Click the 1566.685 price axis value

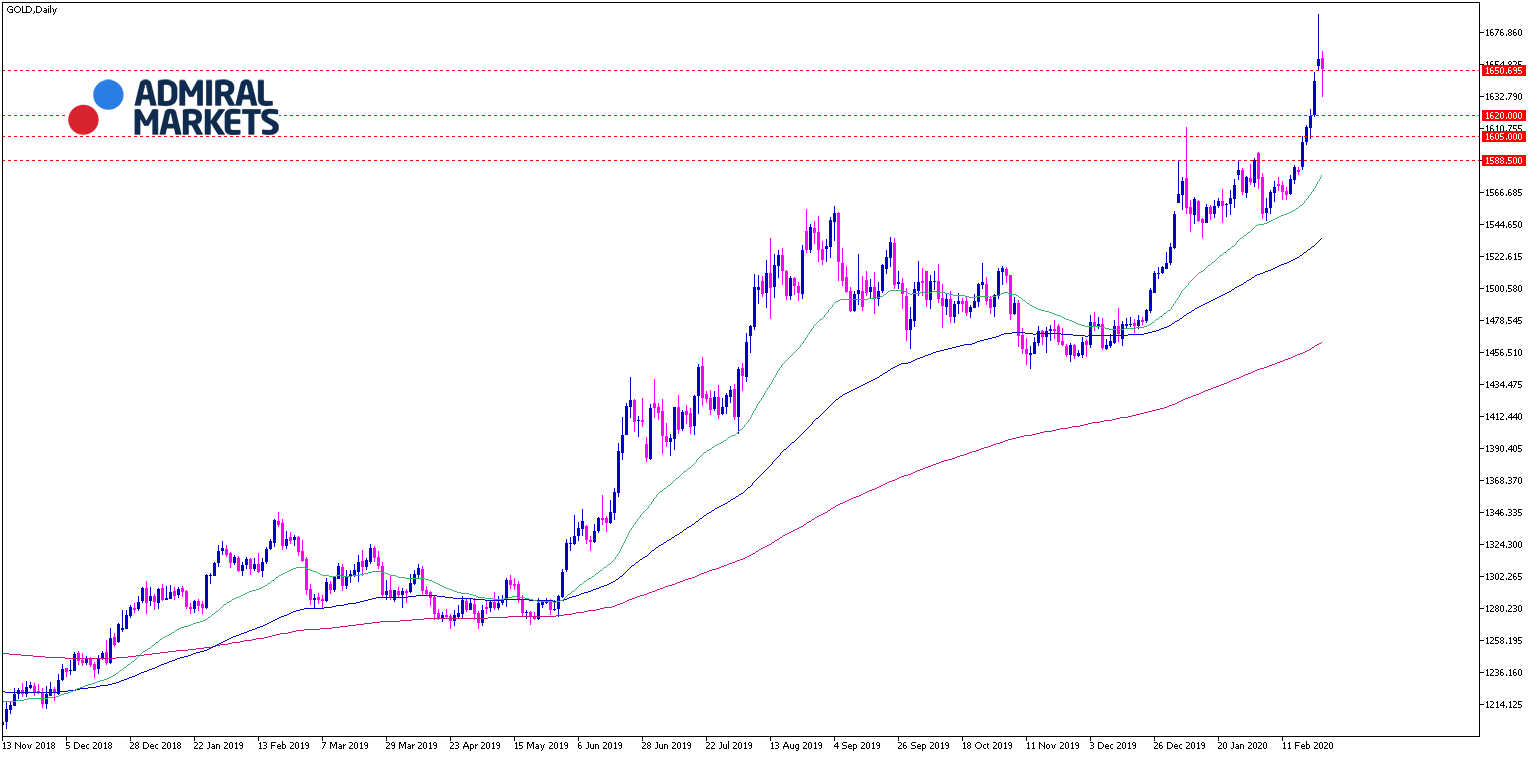1504,193
